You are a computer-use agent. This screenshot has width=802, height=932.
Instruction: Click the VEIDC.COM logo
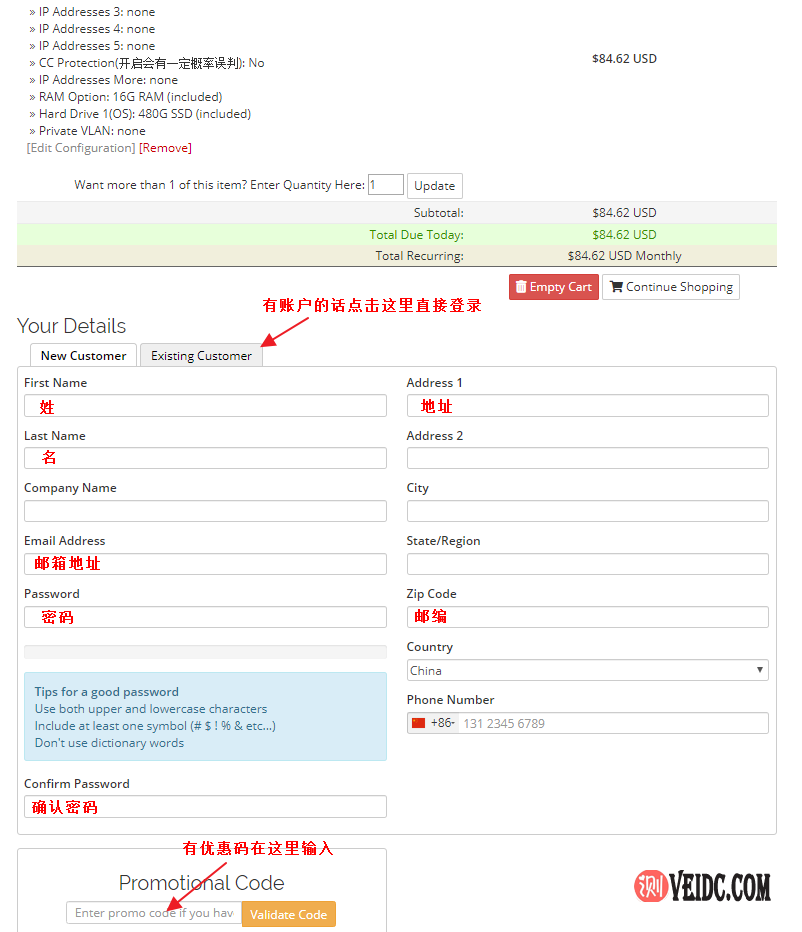point(702,886)
